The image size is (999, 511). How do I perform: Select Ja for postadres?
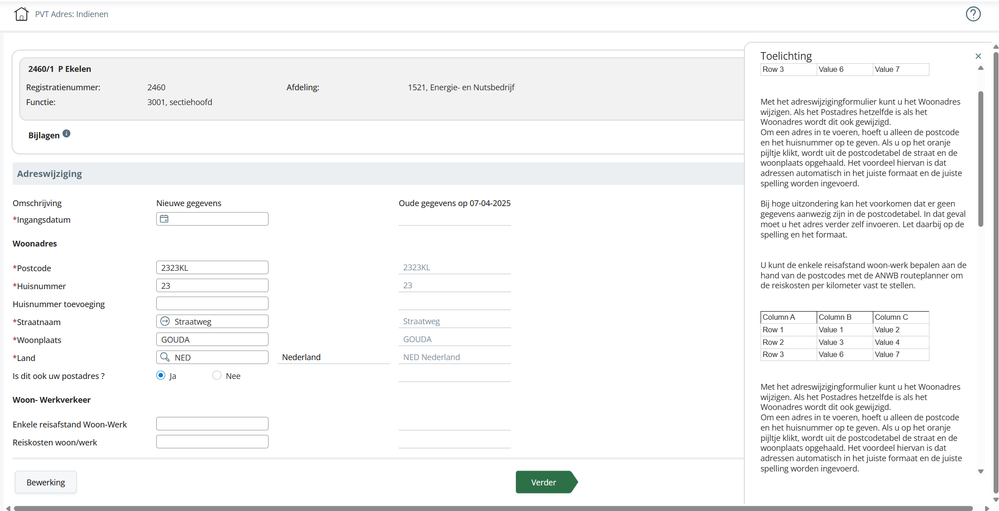[x=161, y=376]
